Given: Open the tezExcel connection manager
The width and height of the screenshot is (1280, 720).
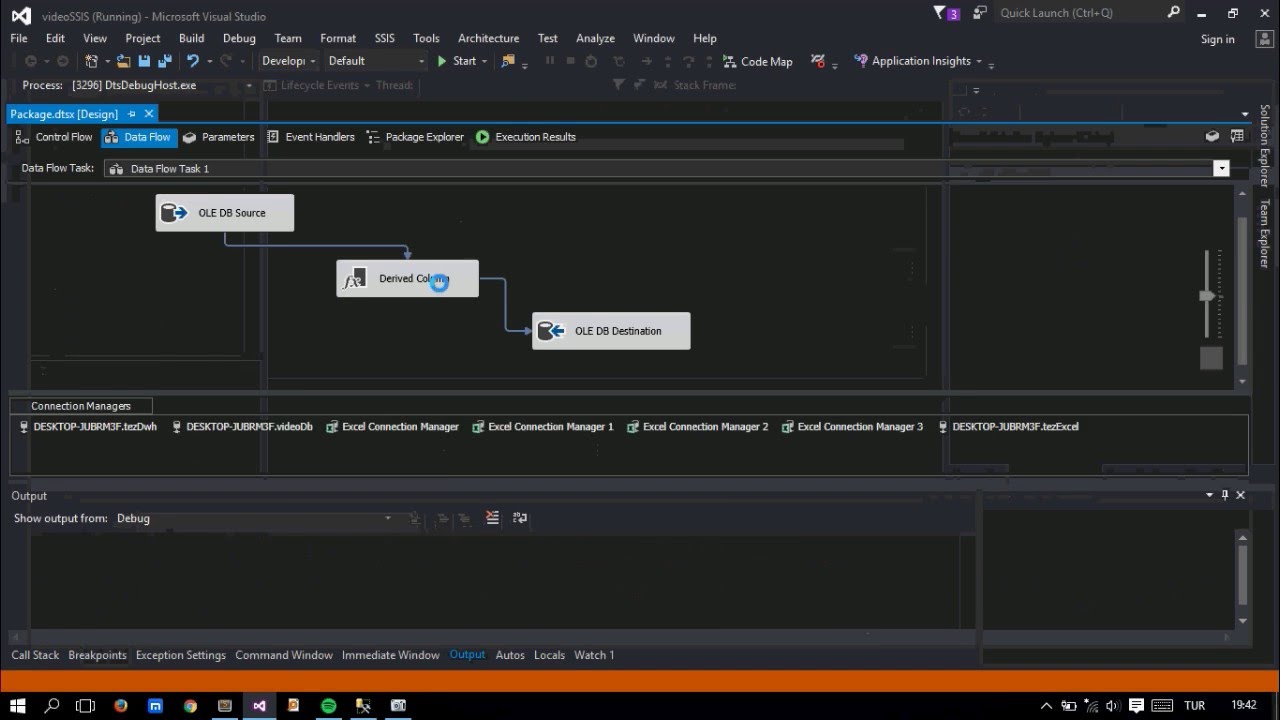Looking at the screenshot, I should 1008,427.
